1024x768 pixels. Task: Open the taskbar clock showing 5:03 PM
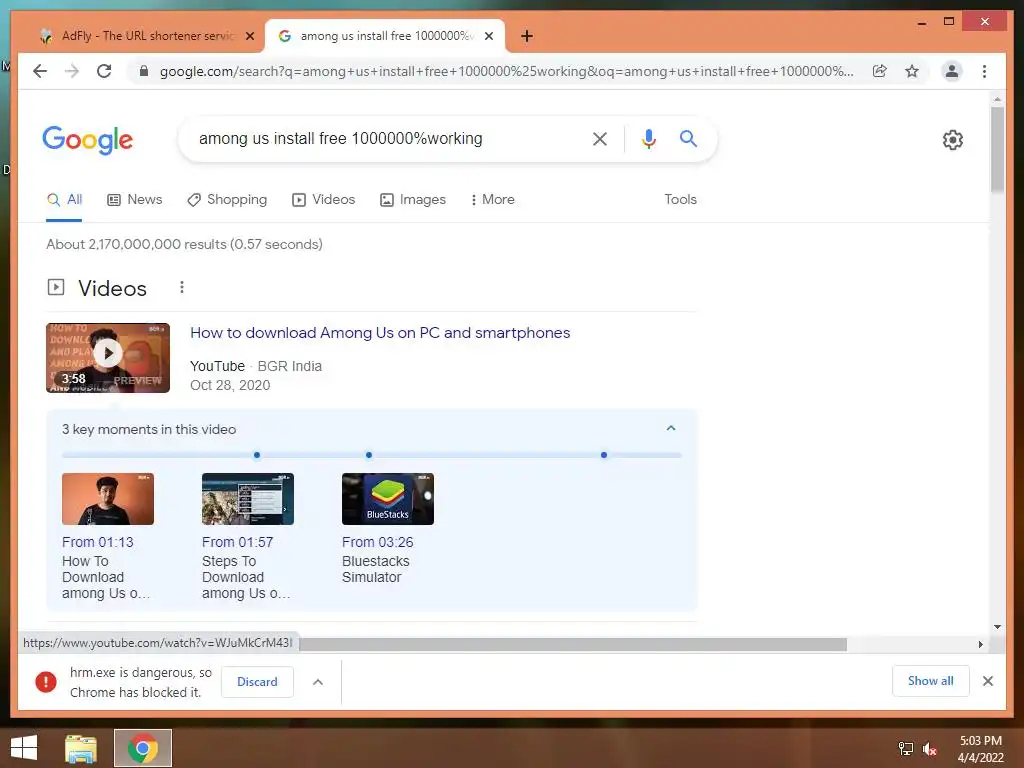tap(980, 749)
